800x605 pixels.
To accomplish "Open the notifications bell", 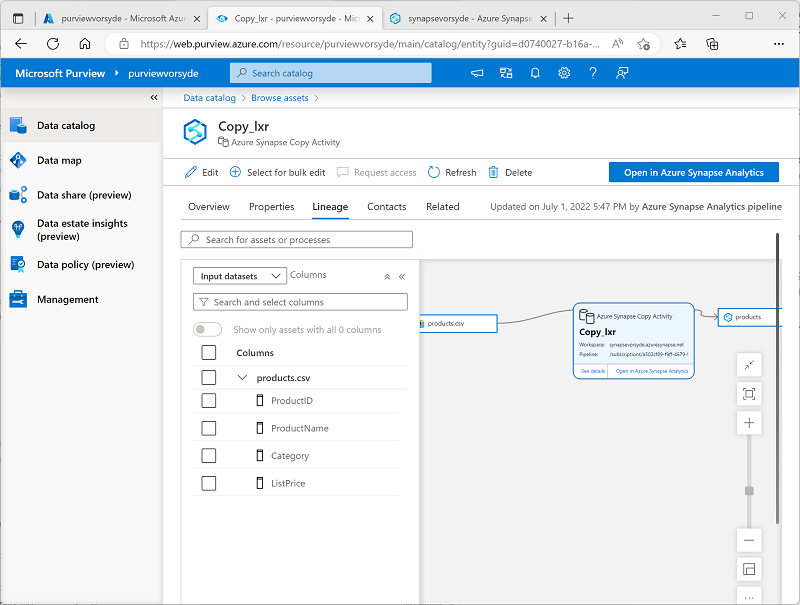I will (x=535, y=73).
